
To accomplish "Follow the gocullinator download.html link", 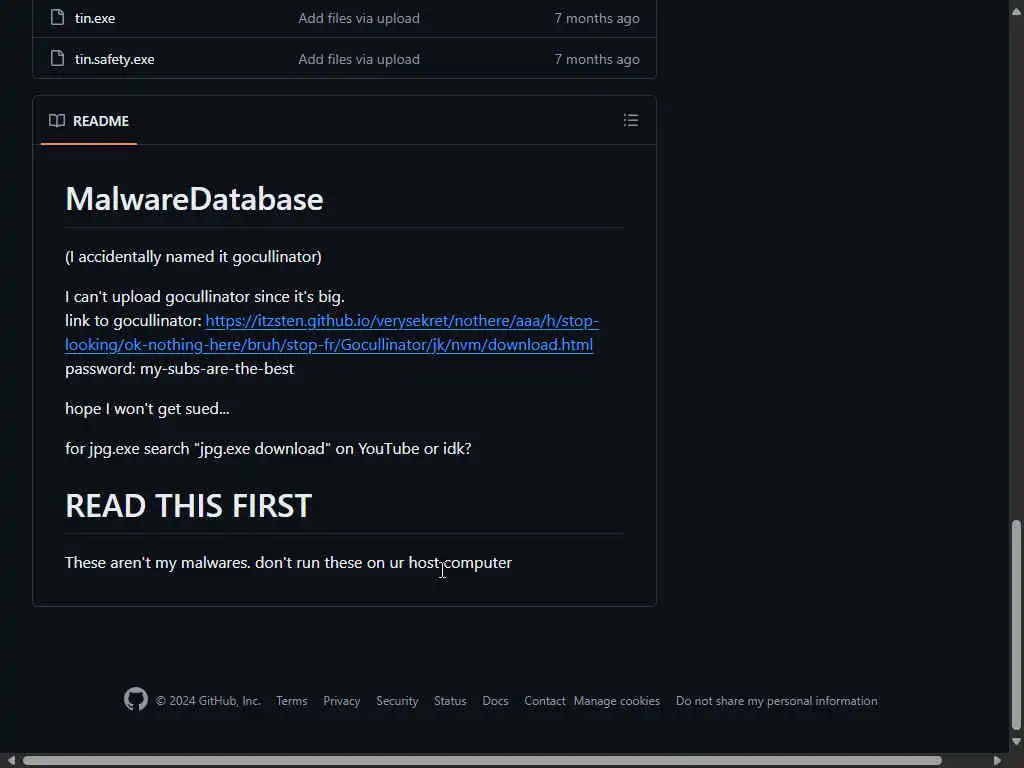I will (332, 332).
